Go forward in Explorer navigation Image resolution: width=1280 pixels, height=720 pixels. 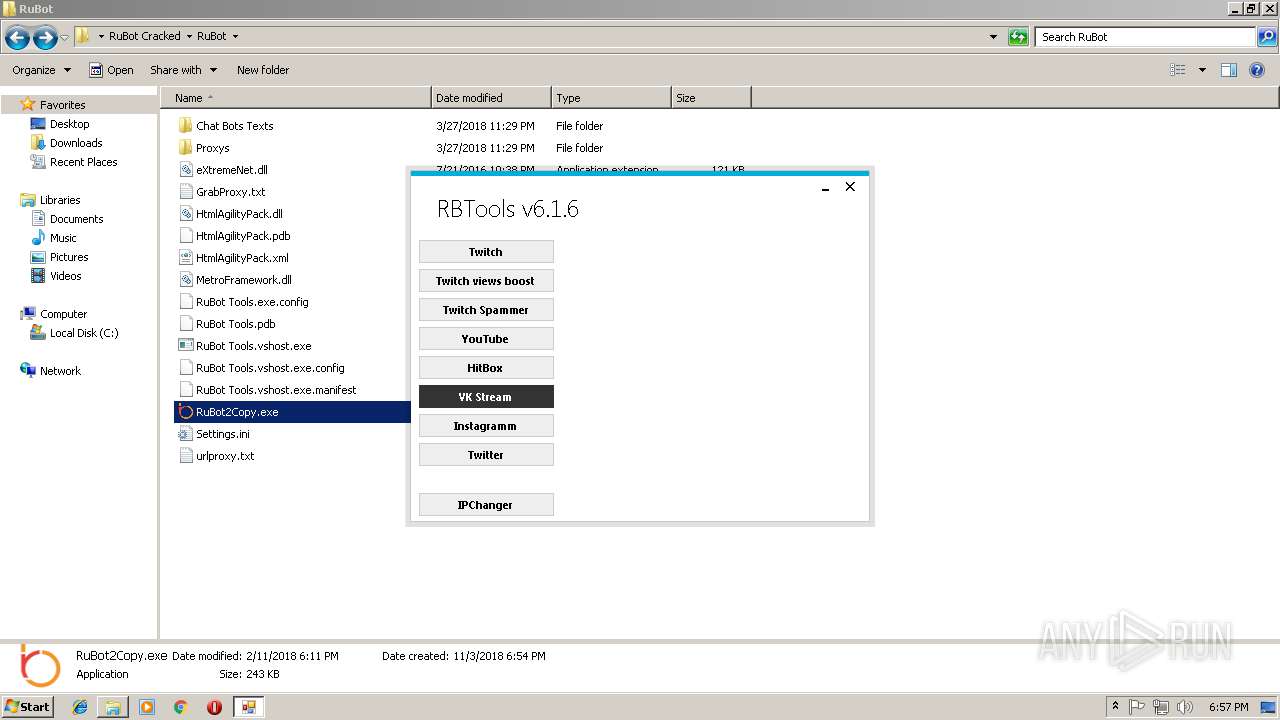click(45, 38)
